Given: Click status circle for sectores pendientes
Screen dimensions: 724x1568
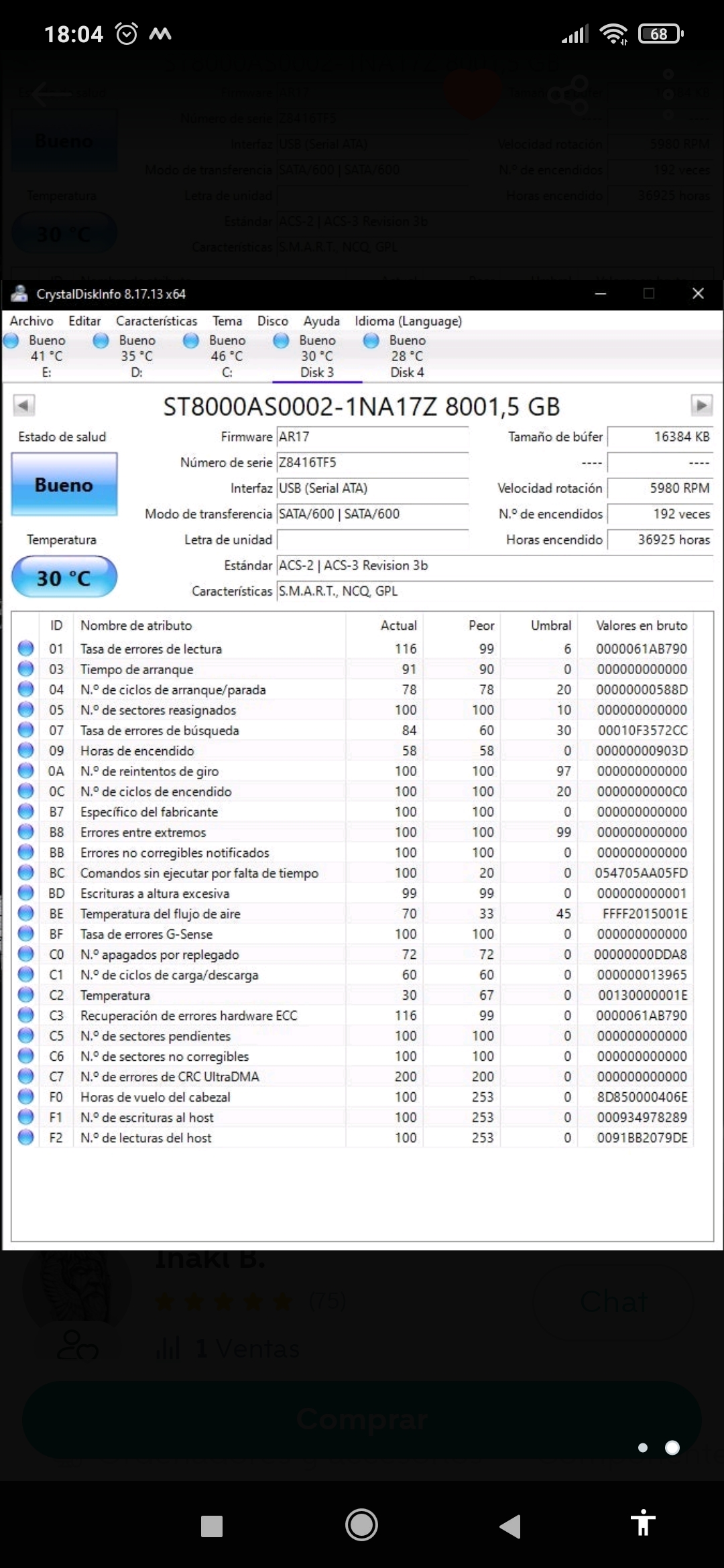Looking at the screenshot, I should click(x=26, y=1035).
